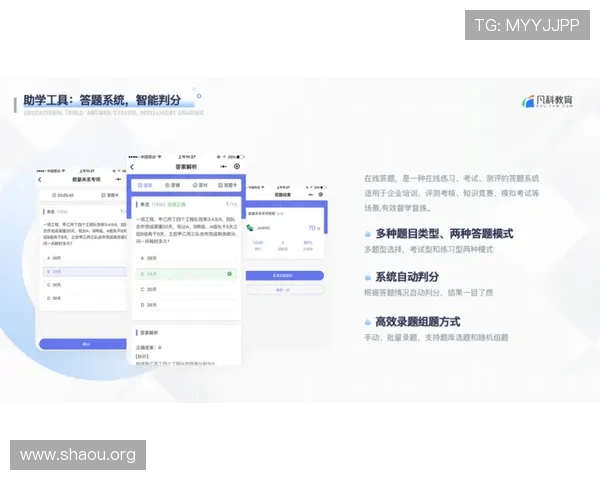Viewport: 600px width, 480px height.
Task: Open more menu dots in right phone header
Action: (310, 194)
